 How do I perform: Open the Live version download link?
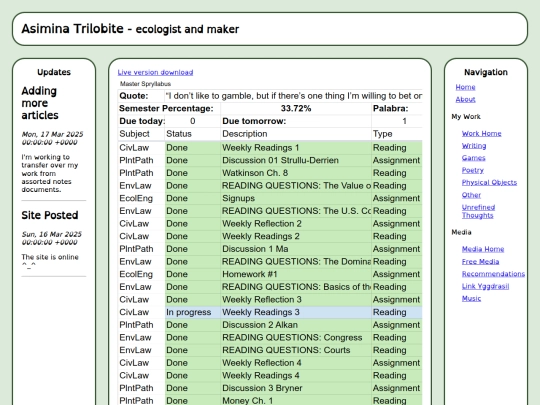(155, 72)
